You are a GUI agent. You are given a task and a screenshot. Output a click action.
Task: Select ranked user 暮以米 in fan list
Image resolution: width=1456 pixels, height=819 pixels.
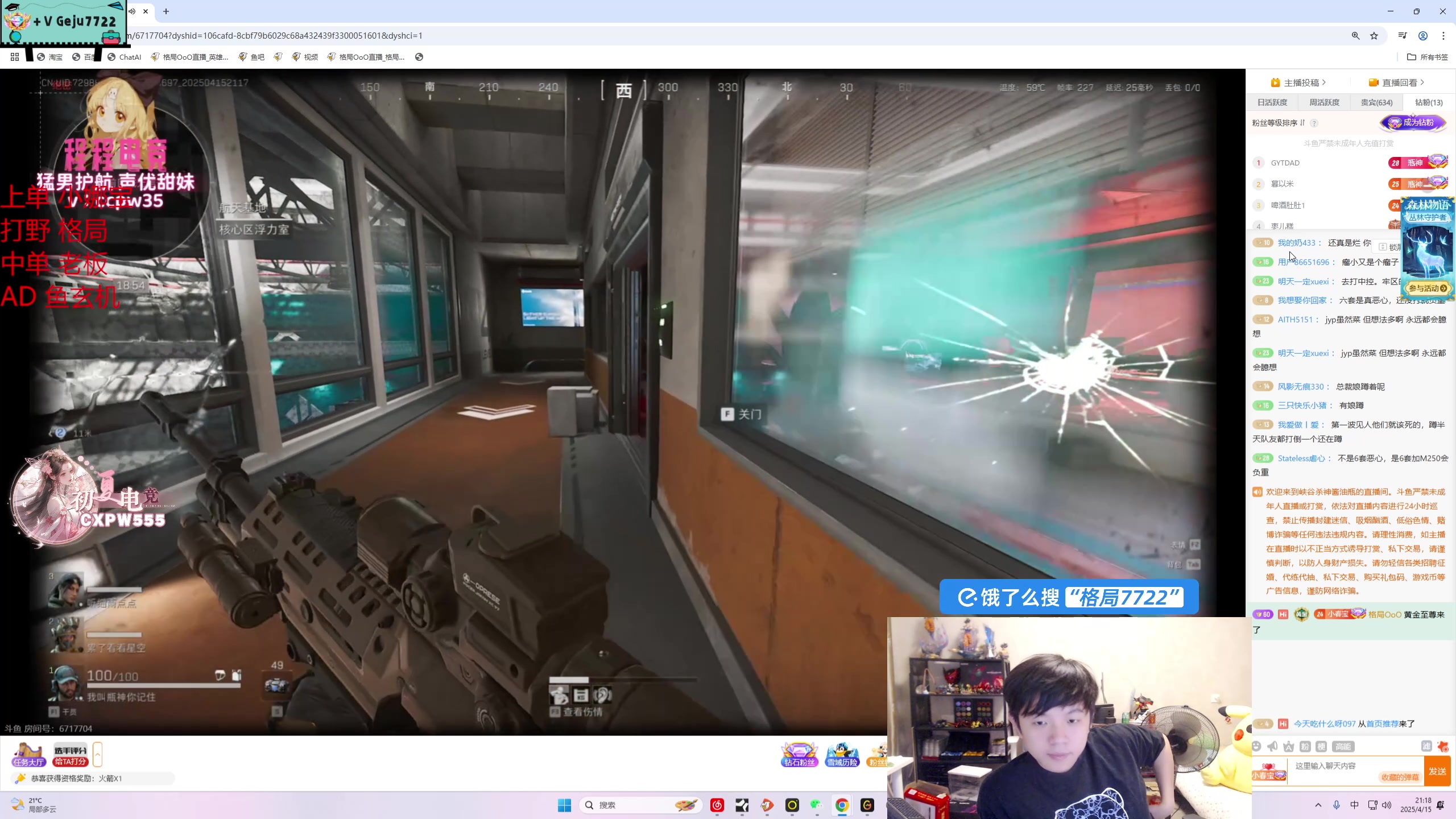(1283, 184)
